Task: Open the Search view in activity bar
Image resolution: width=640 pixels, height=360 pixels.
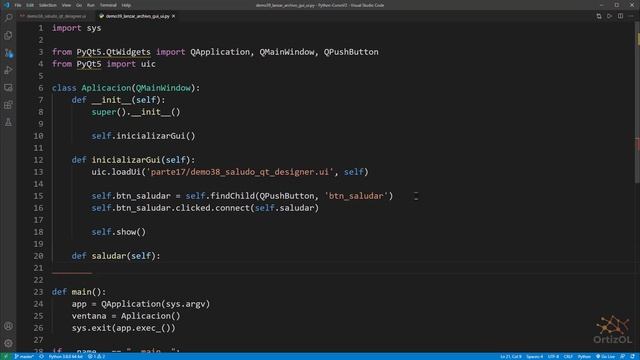Action: tap(8, 18)
